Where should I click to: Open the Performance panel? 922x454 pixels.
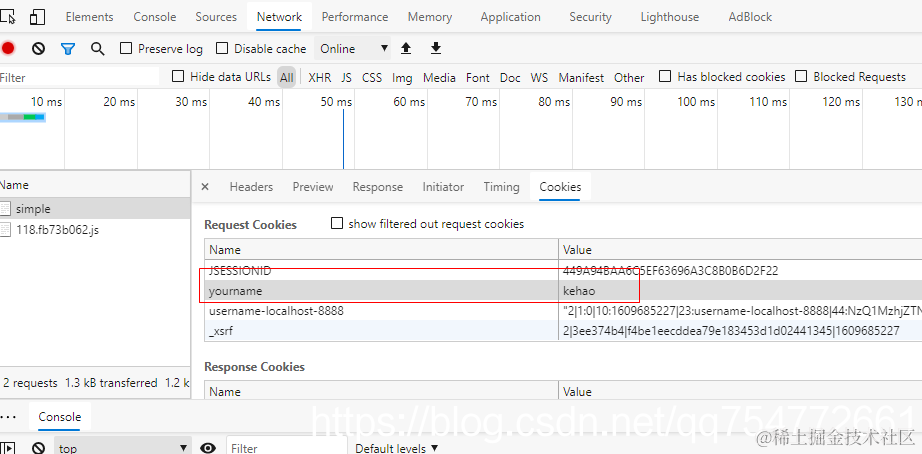355,17
